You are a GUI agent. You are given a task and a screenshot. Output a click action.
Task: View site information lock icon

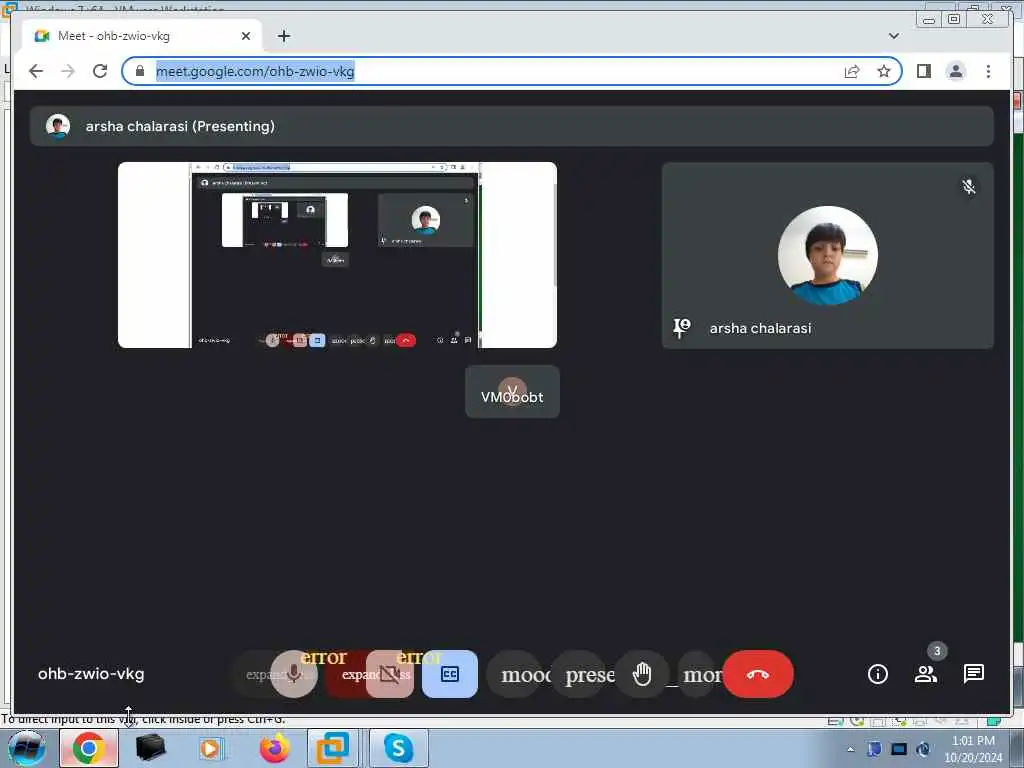pyautogui.click(x=140, y=71)
